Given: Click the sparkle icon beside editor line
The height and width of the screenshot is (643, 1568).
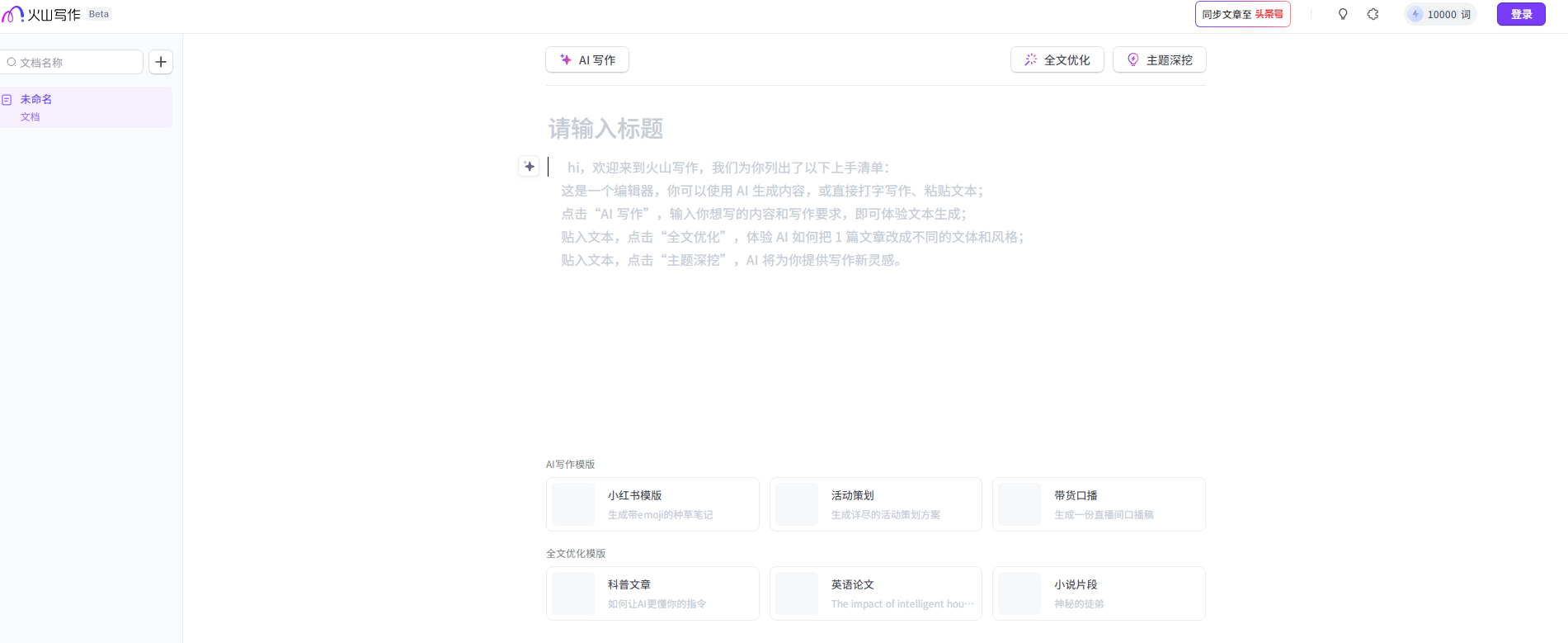Looking at the screenshot, I should click(530, 166).
